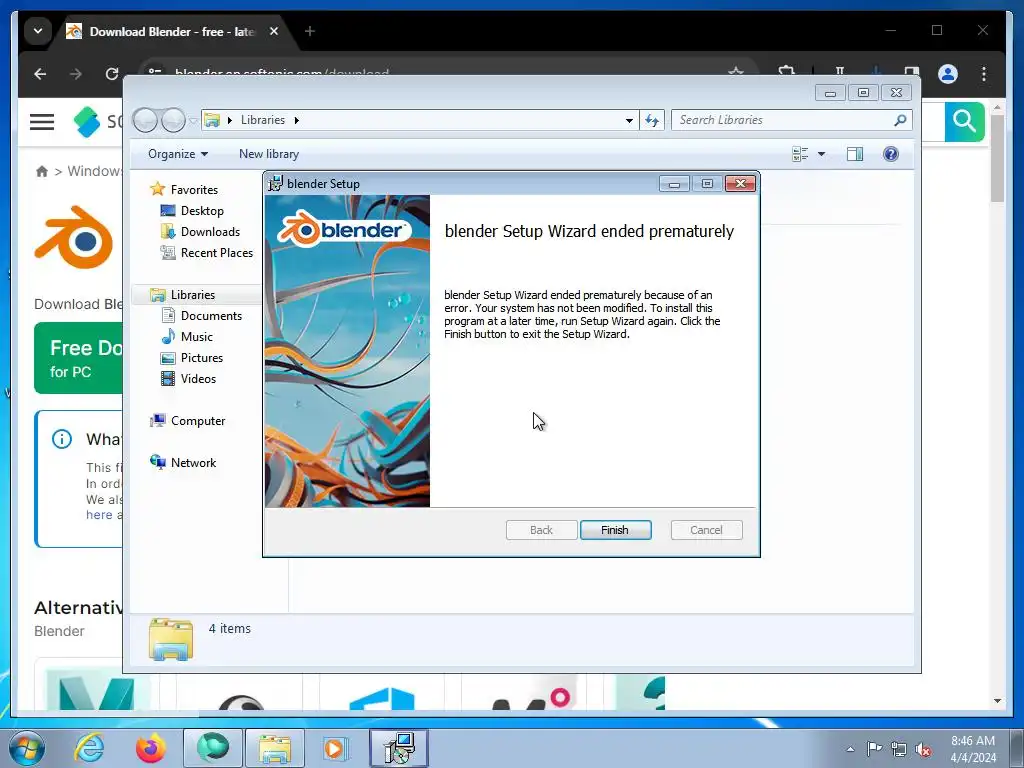
Task: Show hidden system tray icons
Action: (850, 749)
